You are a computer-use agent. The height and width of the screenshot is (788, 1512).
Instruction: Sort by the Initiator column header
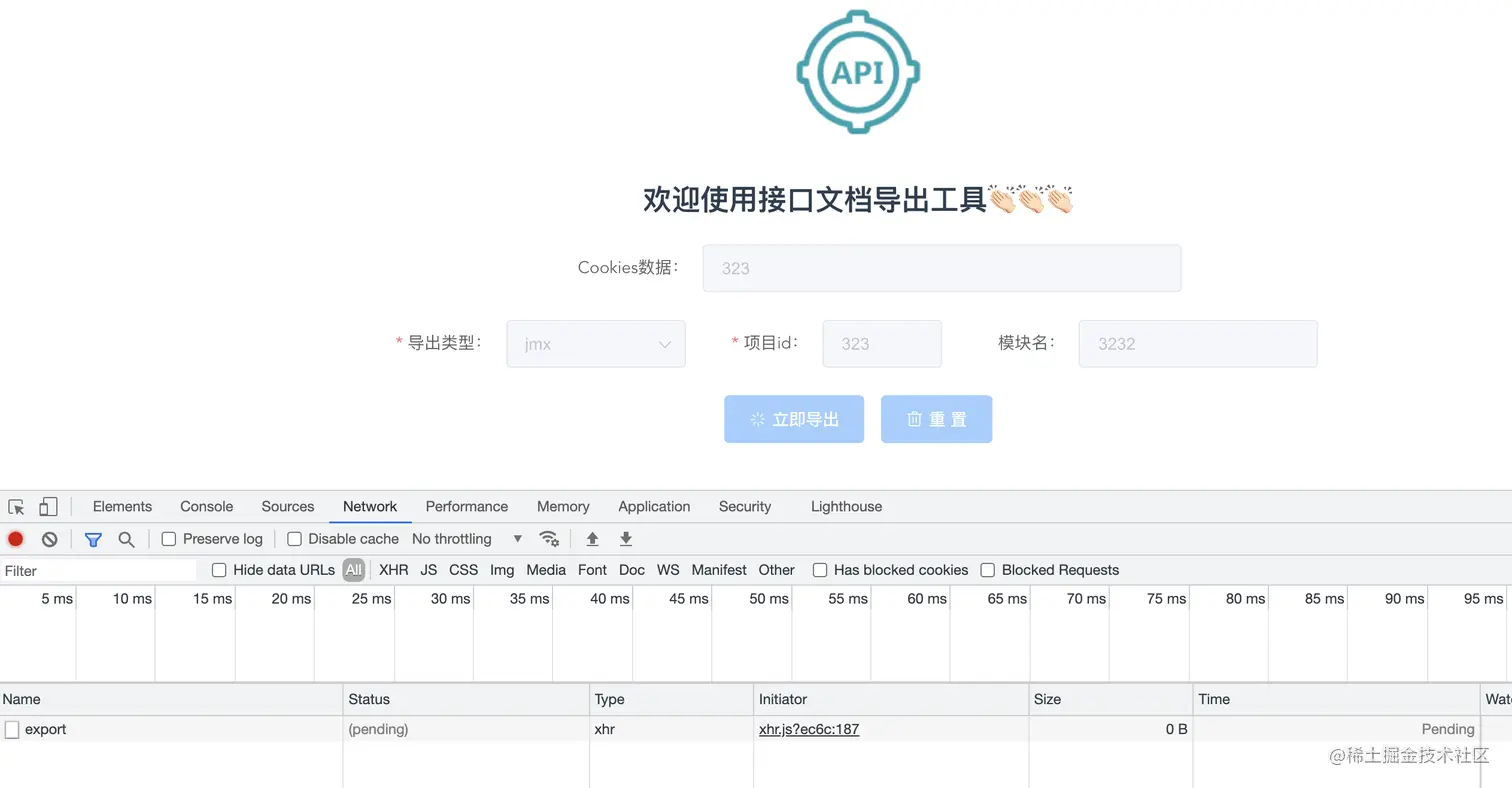891,699
